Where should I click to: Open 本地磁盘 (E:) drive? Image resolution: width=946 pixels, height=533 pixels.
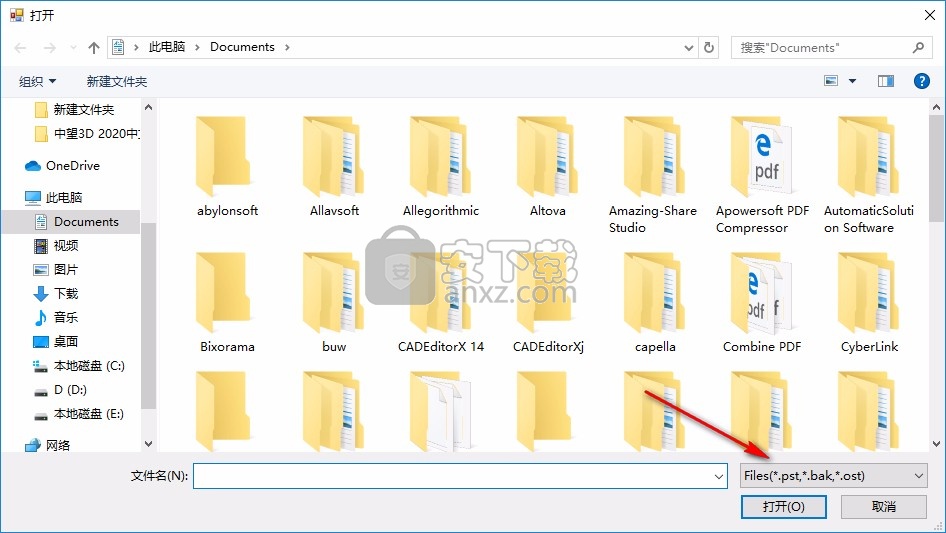78,414
